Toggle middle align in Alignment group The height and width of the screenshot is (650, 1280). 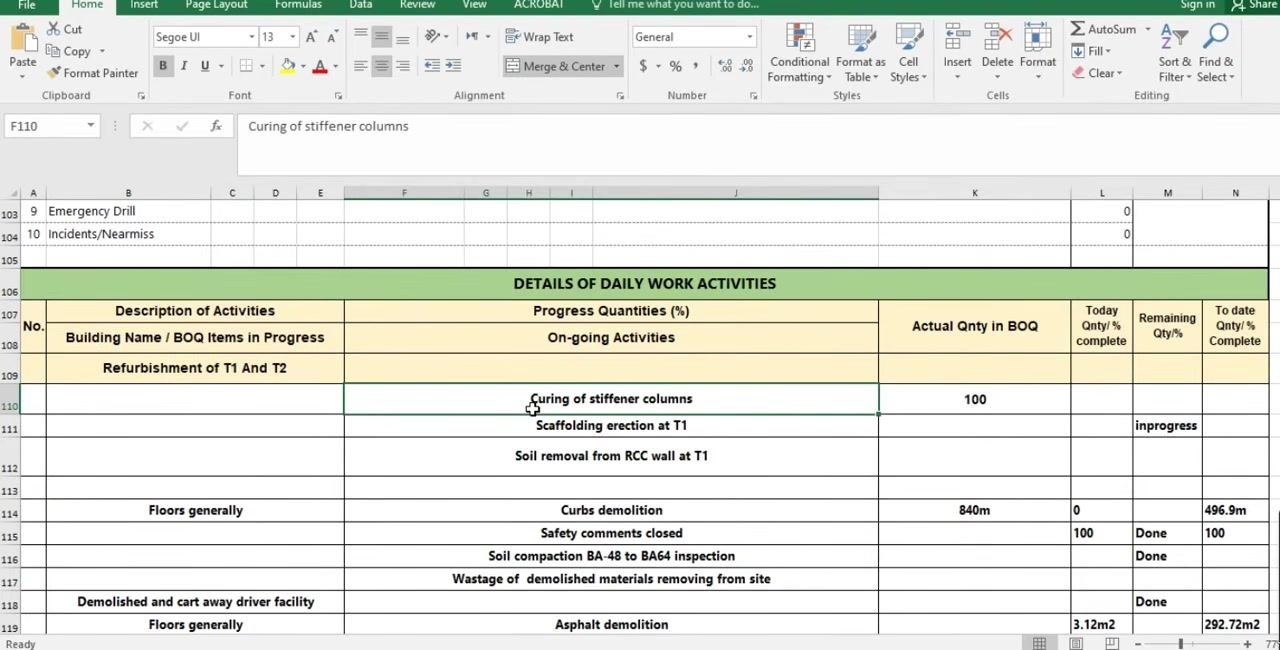(381, 37)
